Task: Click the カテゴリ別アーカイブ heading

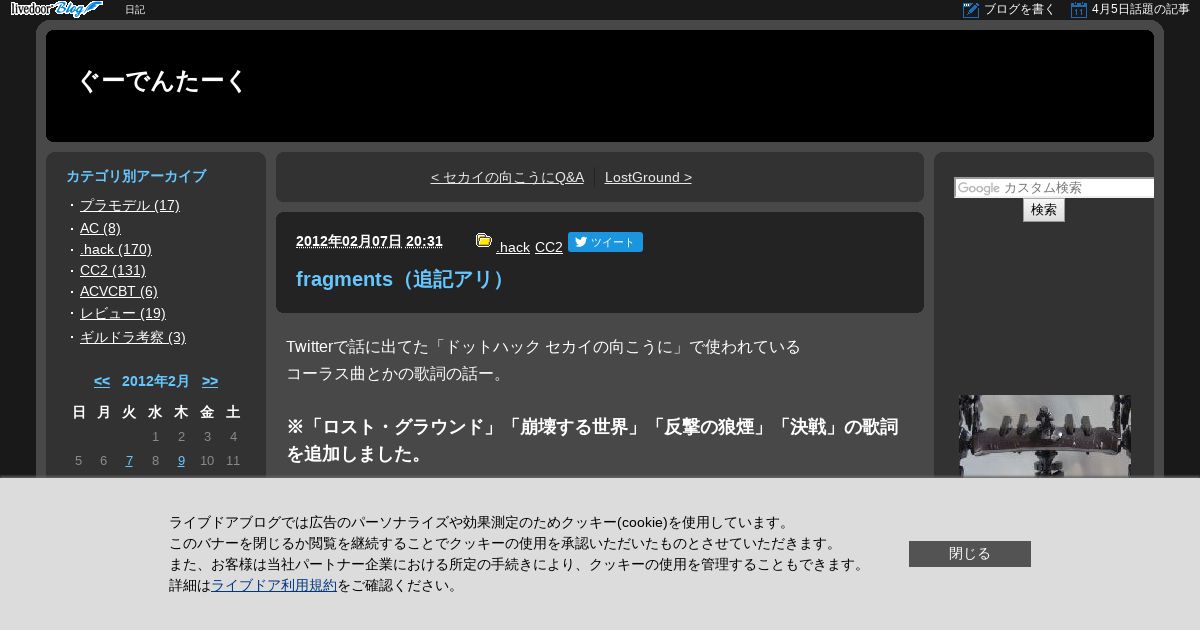Action: tap(136, 176)
